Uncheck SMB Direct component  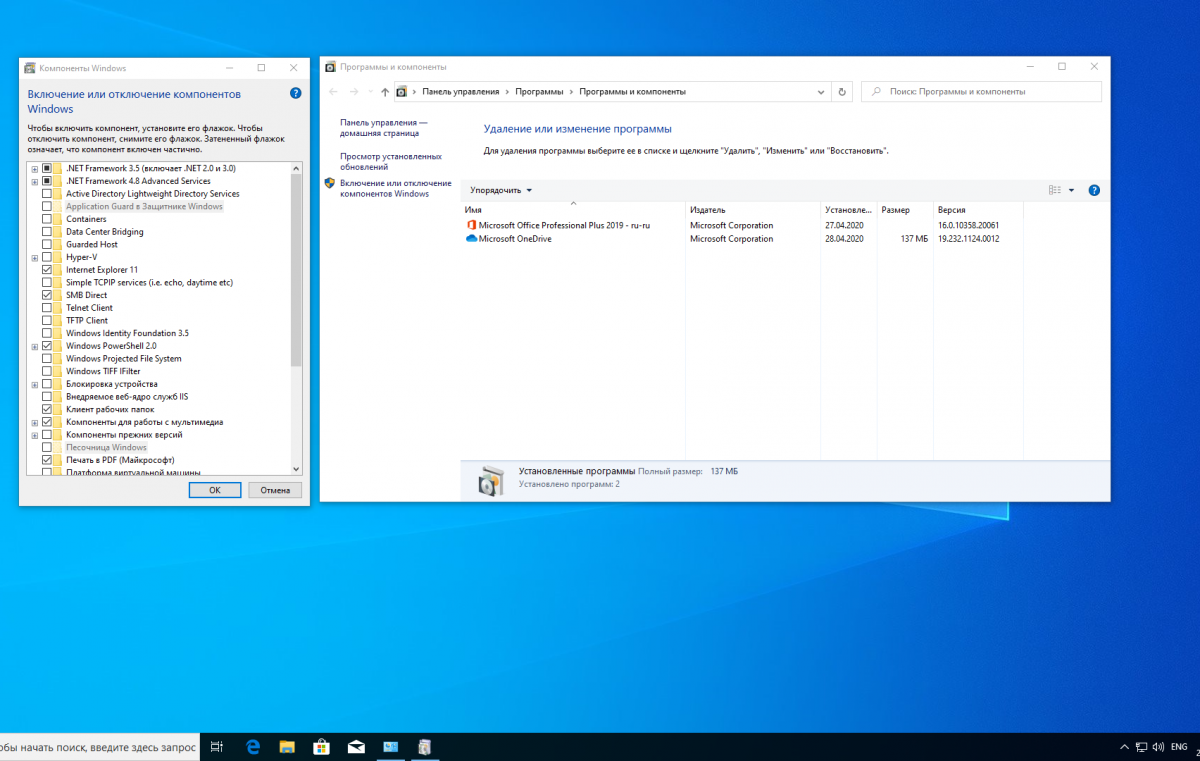coord(47,295)
